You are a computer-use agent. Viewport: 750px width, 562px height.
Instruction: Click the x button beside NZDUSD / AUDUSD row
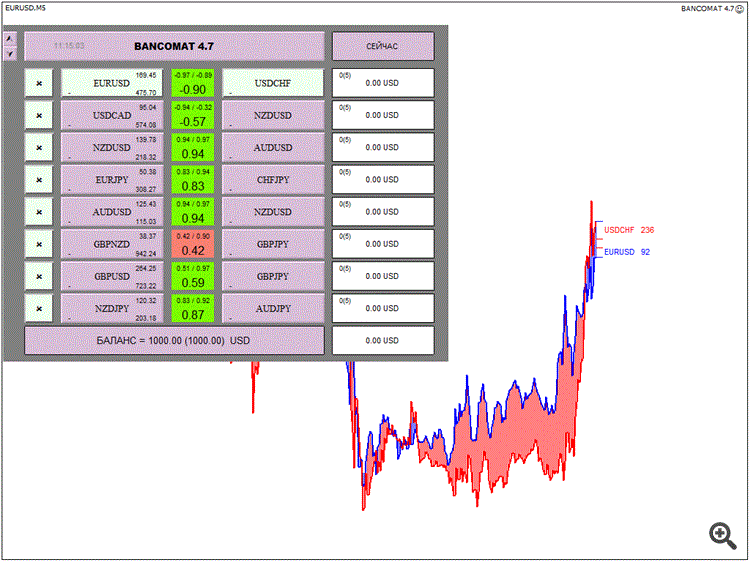click(x=39, y=147)
